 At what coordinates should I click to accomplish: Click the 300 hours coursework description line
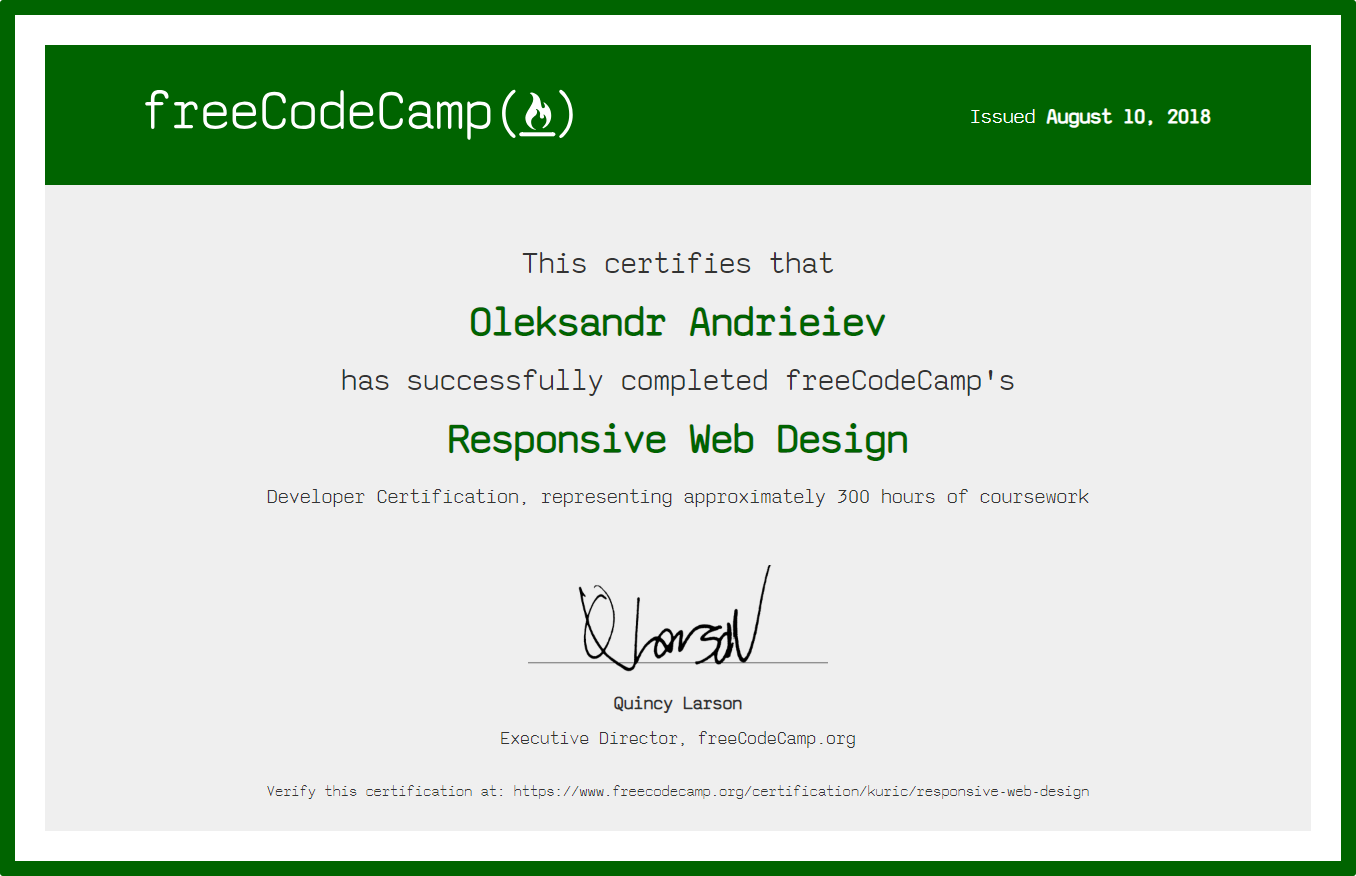point(677,496)
